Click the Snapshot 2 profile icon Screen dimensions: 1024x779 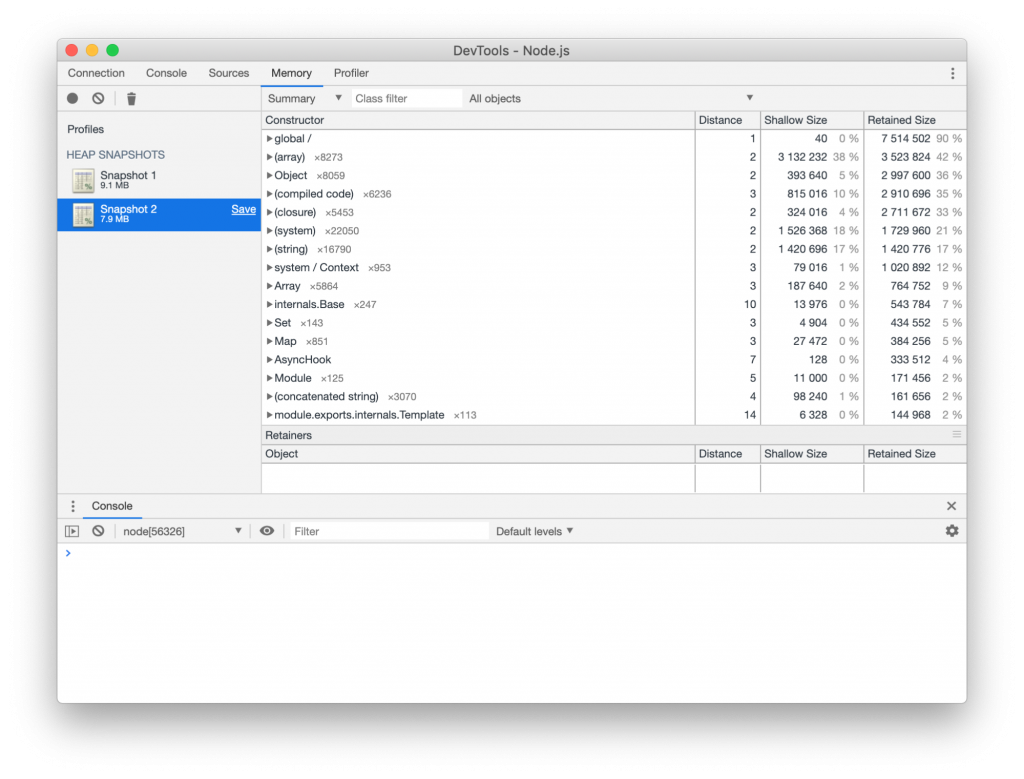(83, 214)
